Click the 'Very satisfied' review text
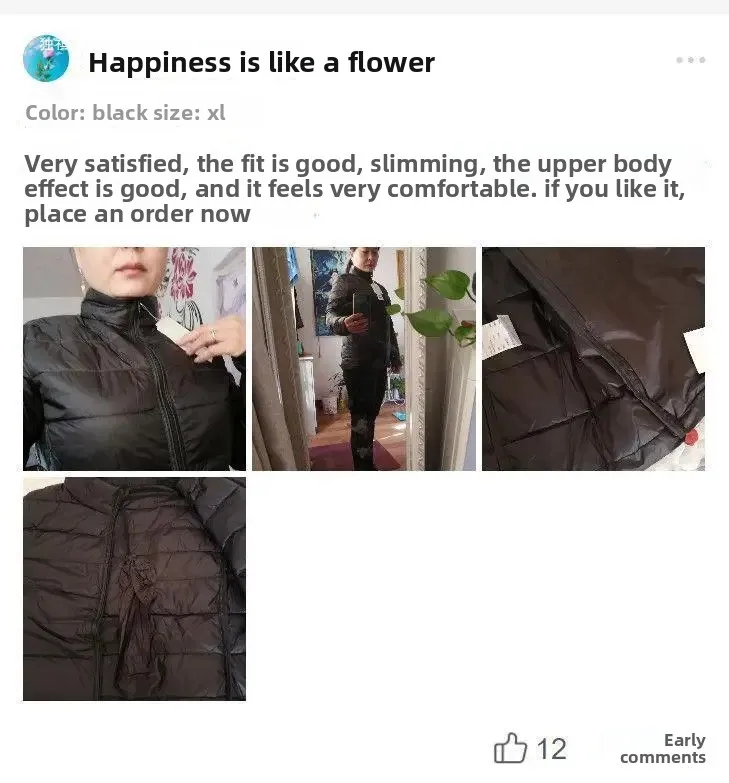729x783 pixels. click(x=103, y=164)
